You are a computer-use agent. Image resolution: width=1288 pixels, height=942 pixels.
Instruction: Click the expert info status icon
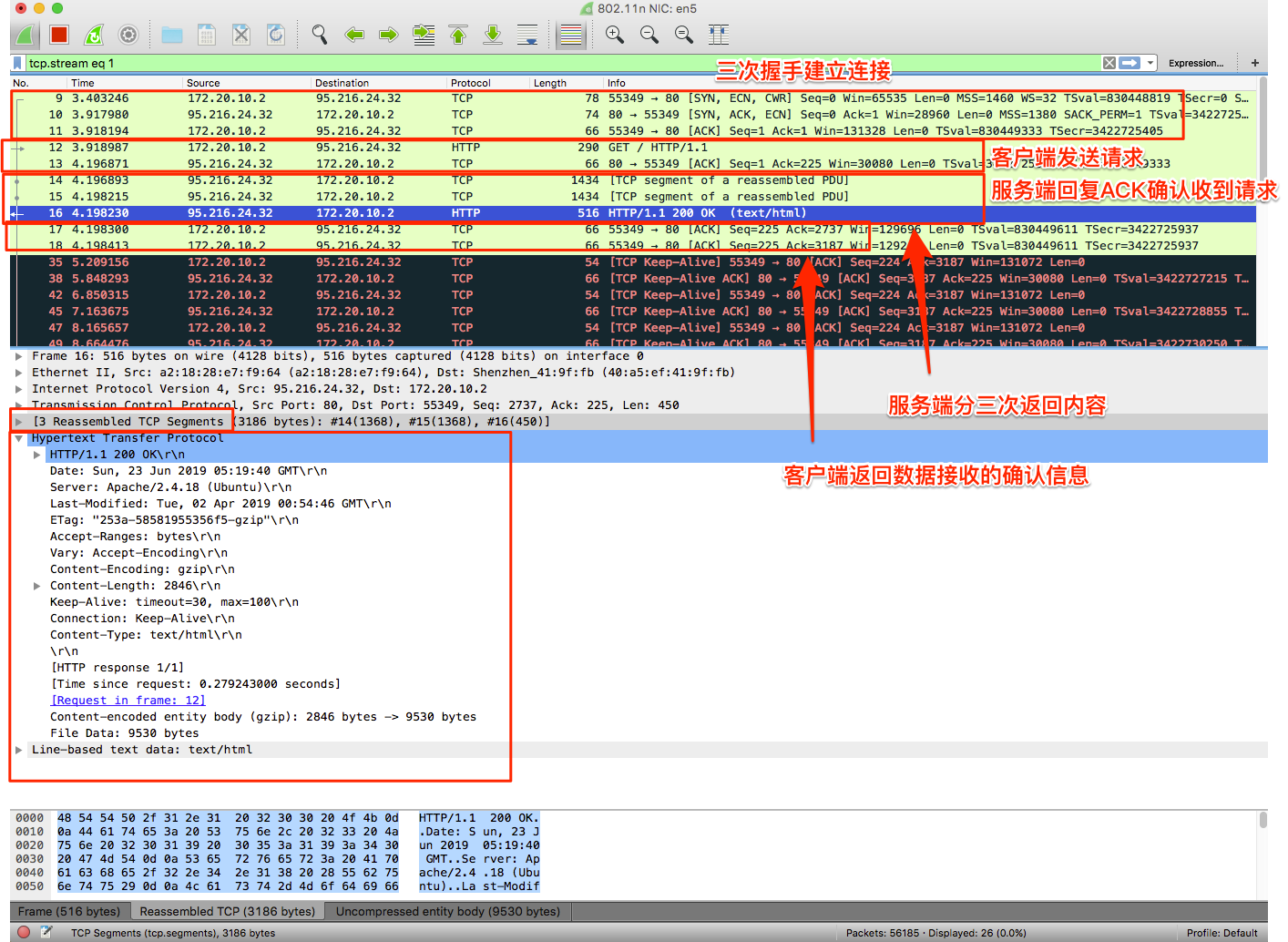pyautogui.click(x=24, y=932)
